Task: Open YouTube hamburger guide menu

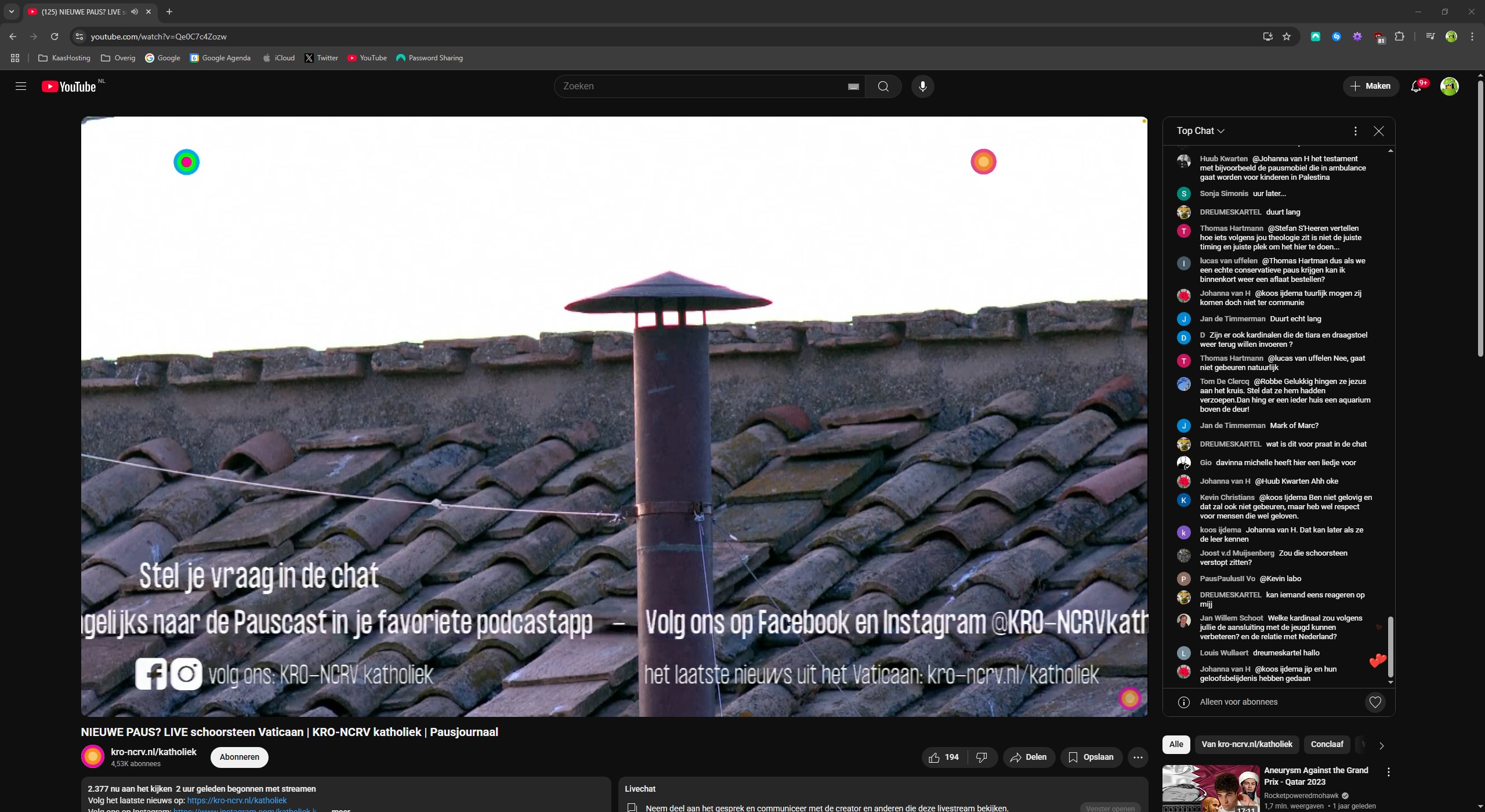Action: click(x=21, y=86)
